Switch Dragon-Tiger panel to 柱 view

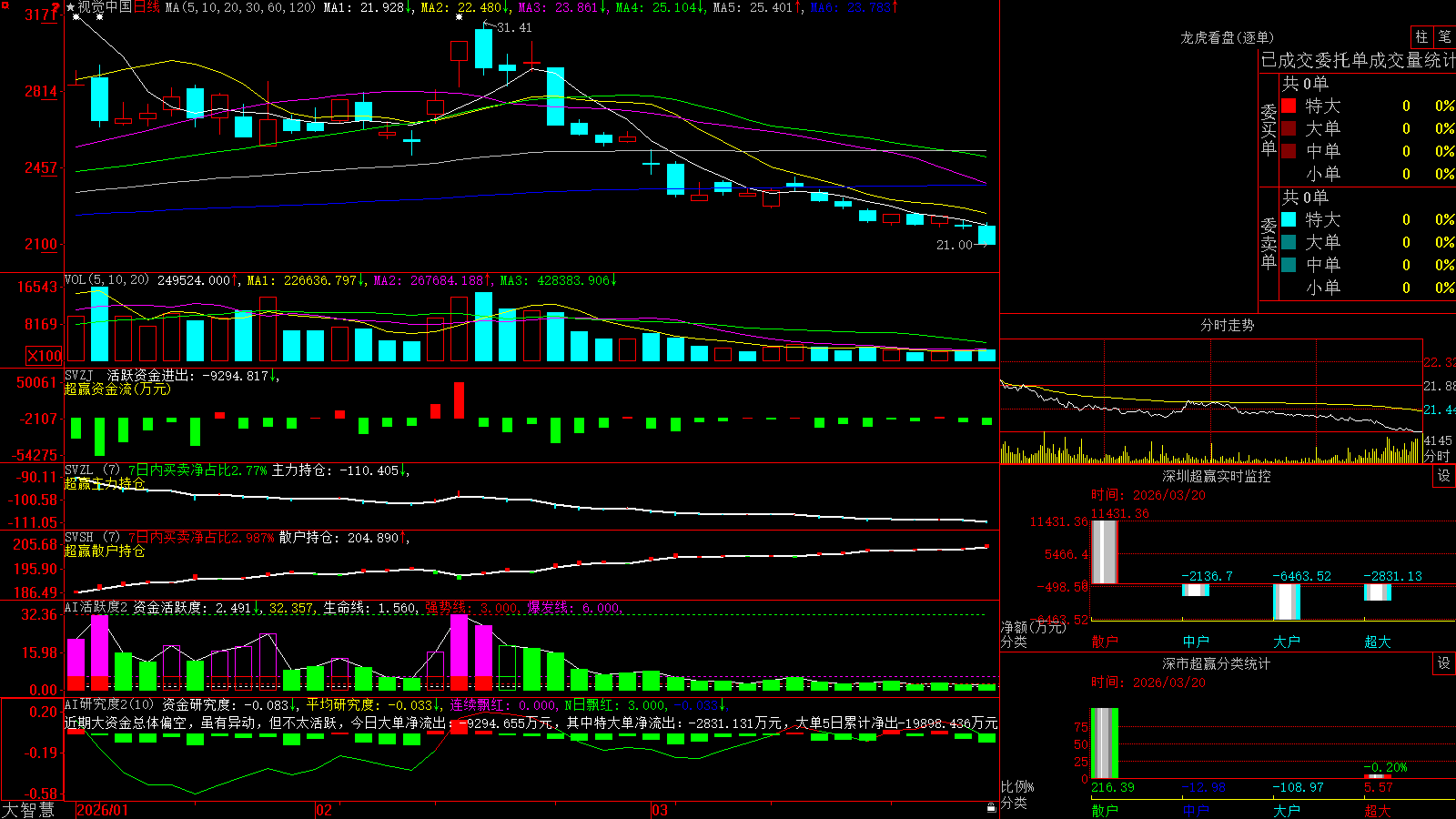point(1421,37)
